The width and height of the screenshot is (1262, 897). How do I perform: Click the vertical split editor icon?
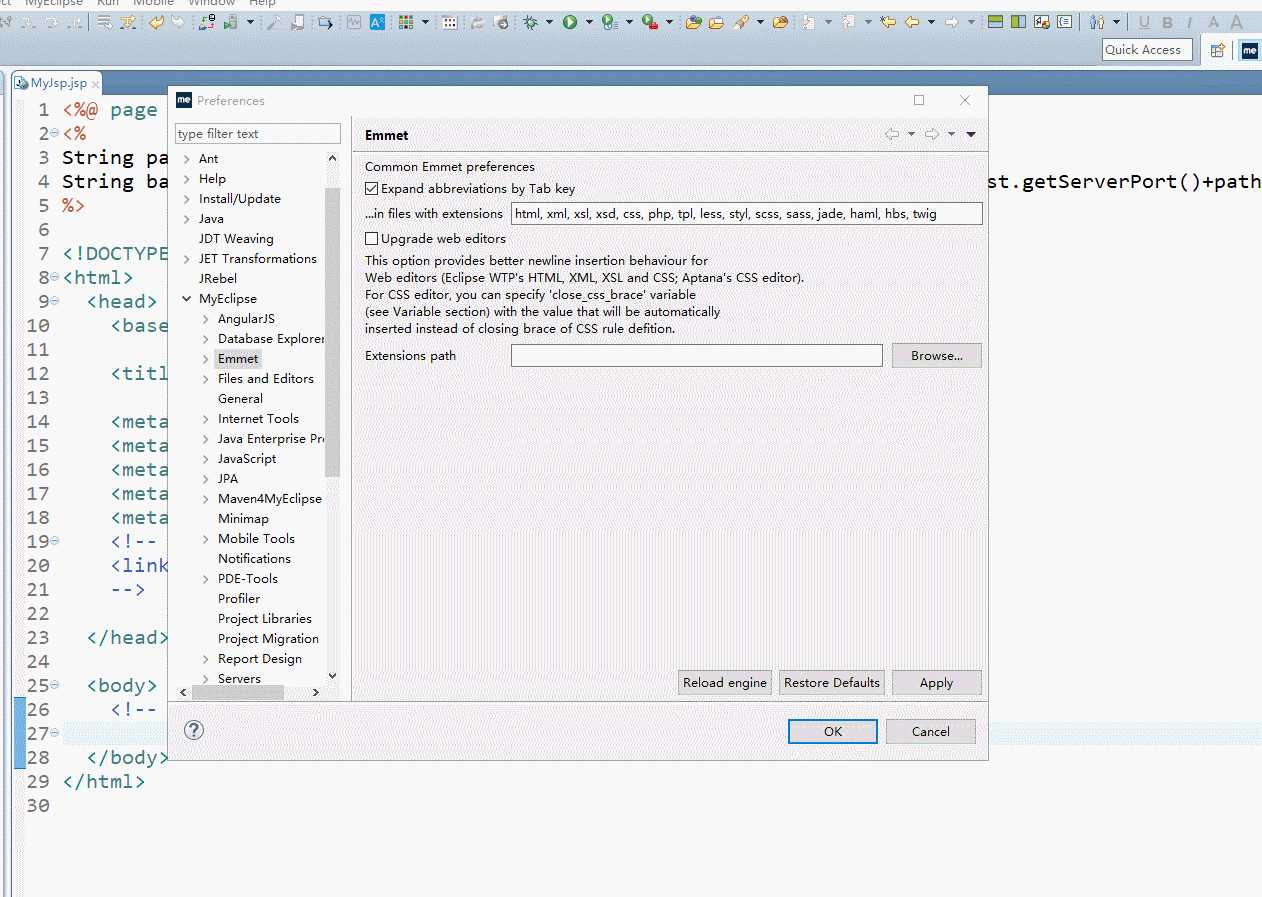1018,22
